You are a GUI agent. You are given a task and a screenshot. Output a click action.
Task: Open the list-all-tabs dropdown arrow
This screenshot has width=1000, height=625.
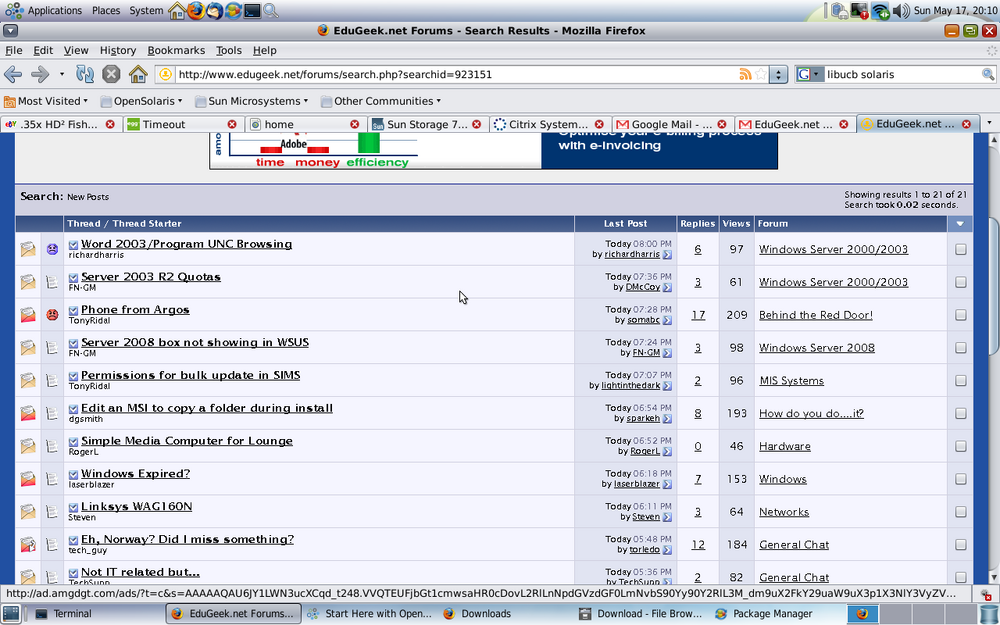point(989,124)
